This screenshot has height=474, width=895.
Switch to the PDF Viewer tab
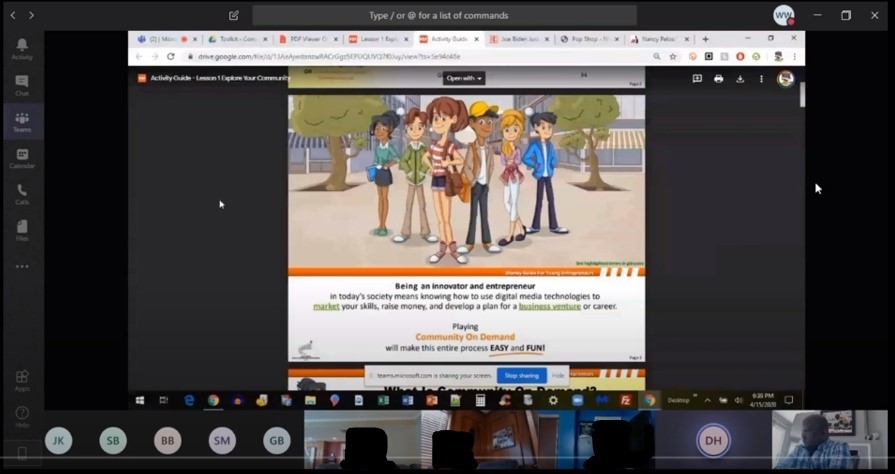(308, 39)
